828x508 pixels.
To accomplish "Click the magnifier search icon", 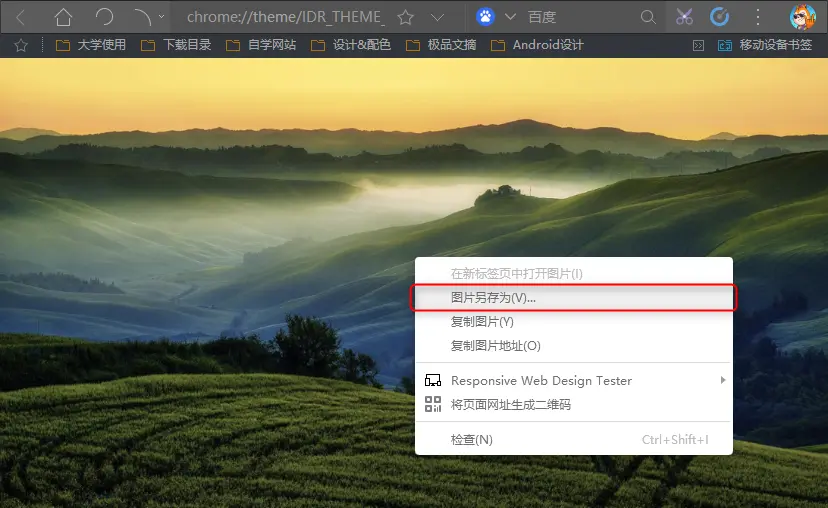I will (x=648, y=17).
